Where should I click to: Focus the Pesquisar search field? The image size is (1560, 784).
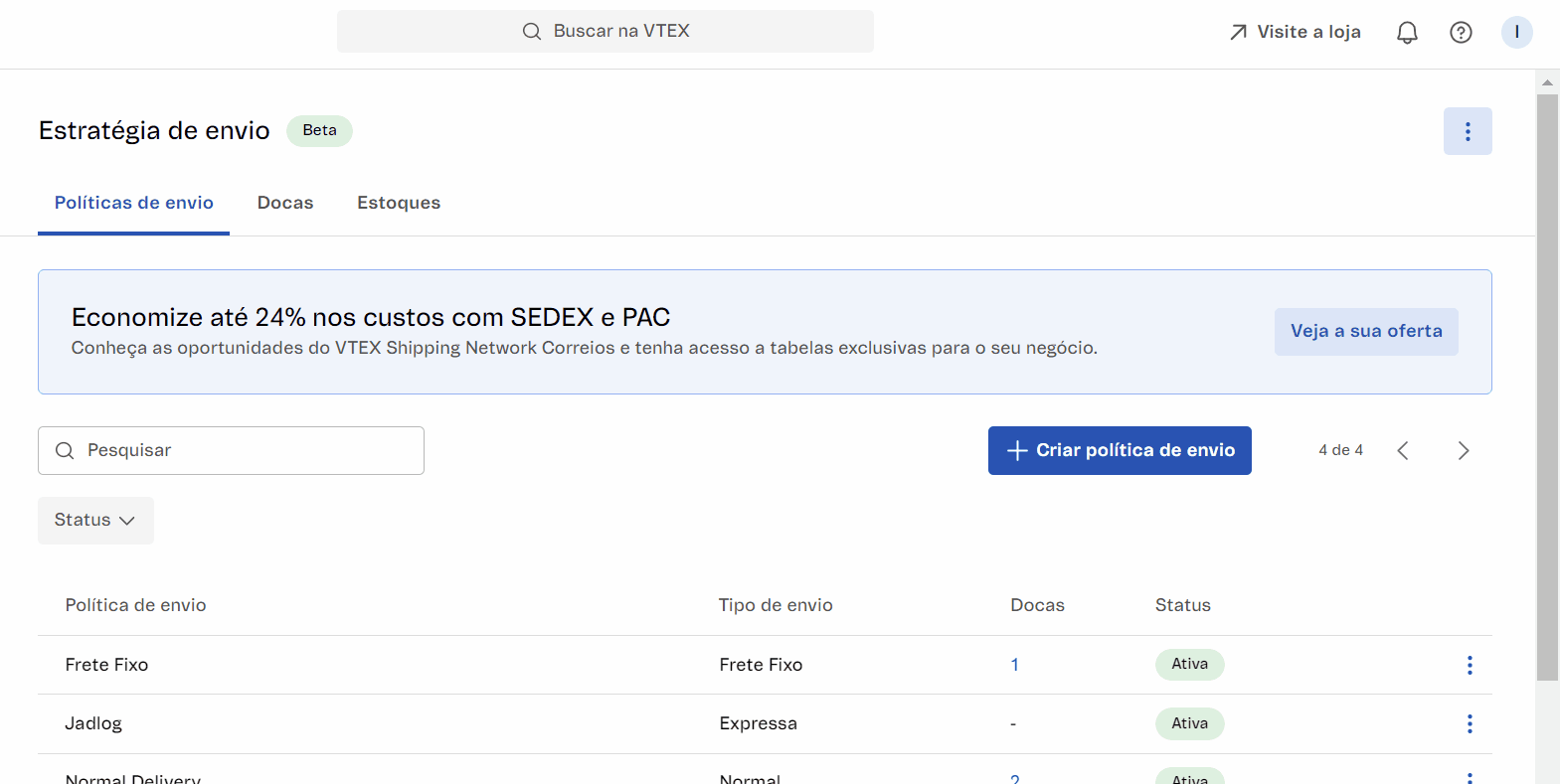coord(231,451)
